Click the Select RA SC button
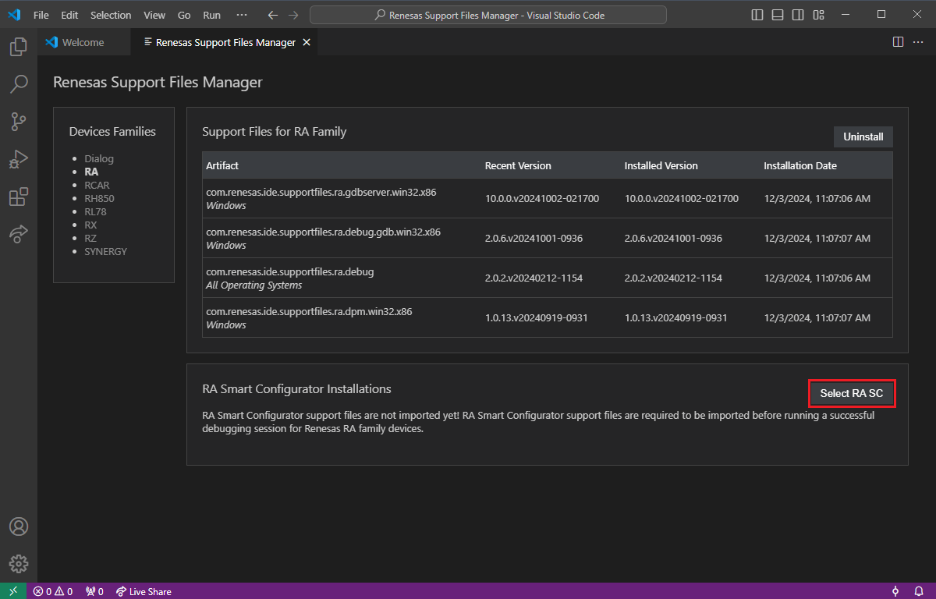This screenshot has height=599, width=936. pyautogui.click(x=851, y=393)
